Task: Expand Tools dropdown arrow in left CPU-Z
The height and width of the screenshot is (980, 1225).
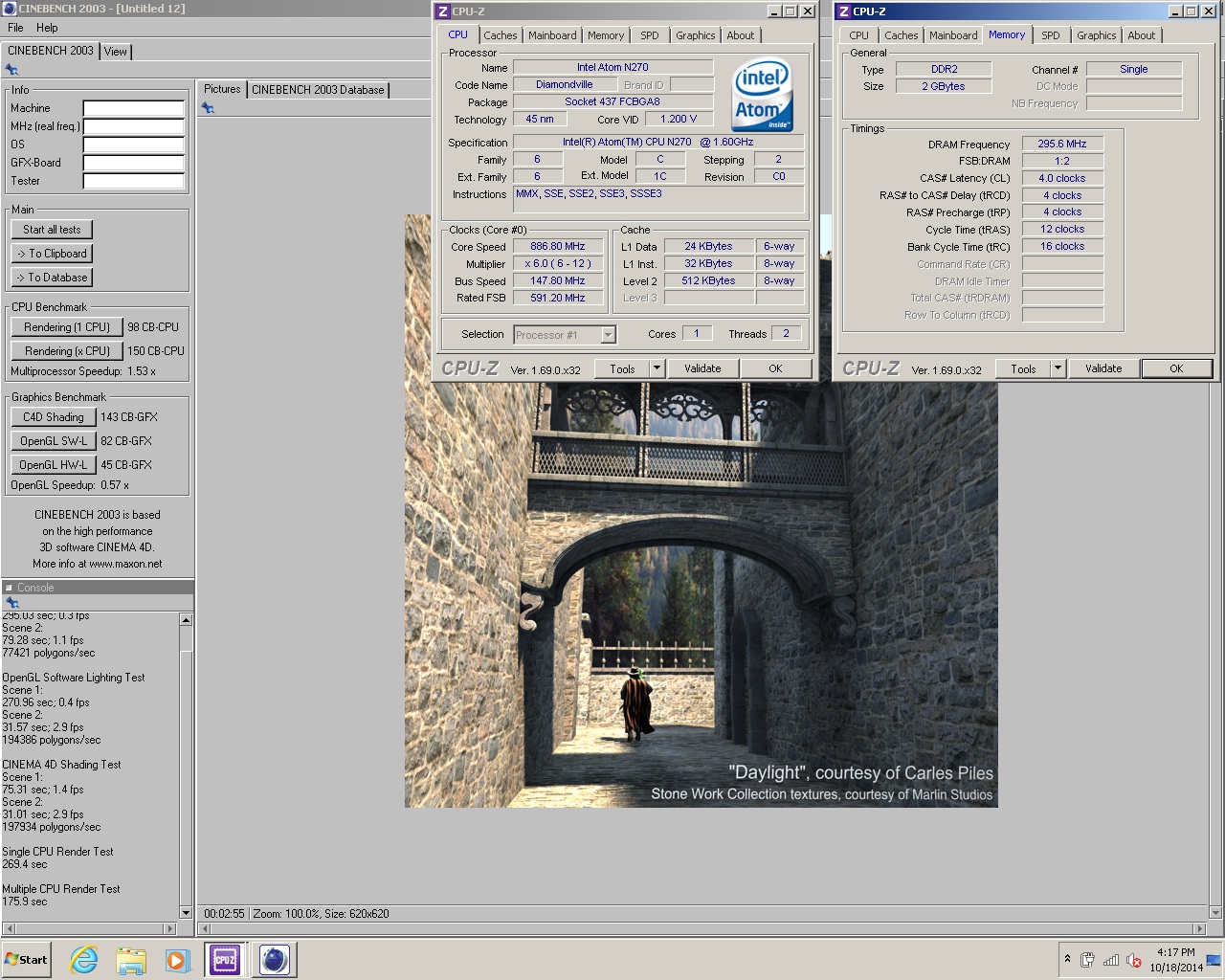Action: point(657,368)
